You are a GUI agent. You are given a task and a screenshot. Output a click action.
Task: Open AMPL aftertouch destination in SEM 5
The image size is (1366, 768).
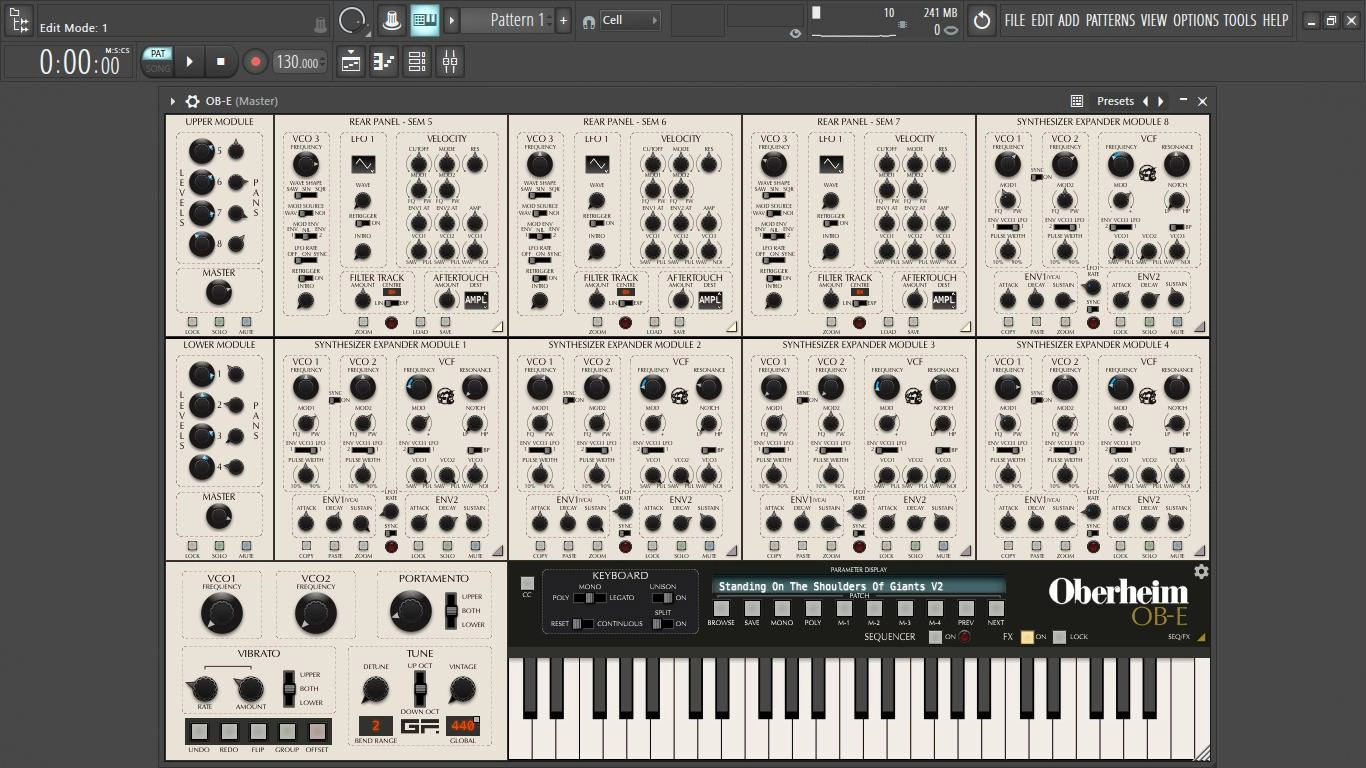[475, 300]
